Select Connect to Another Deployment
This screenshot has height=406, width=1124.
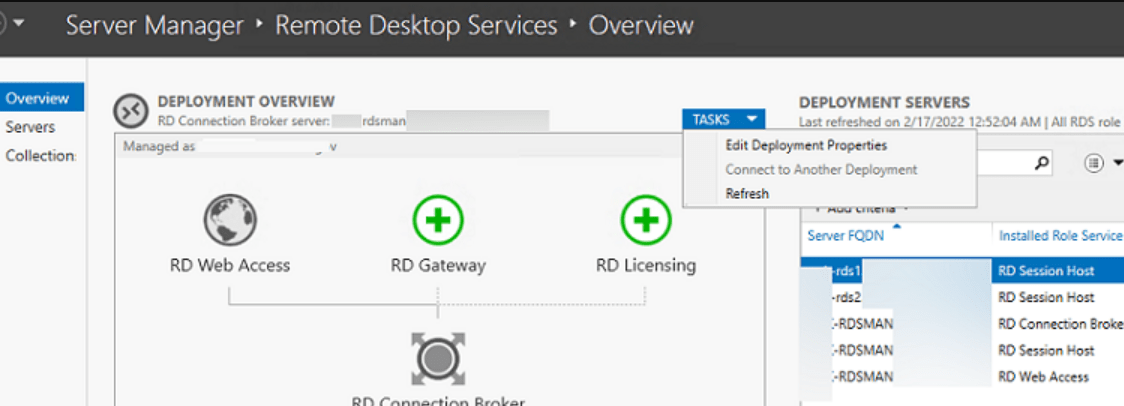tap(821, 170)
